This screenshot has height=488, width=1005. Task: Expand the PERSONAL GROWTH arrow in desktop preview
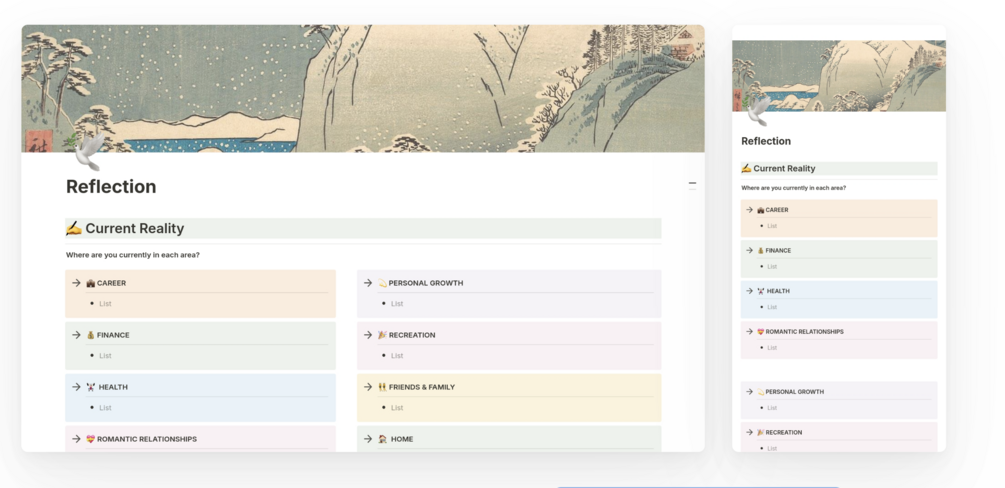pyautogui.click(x=368, y=283)
